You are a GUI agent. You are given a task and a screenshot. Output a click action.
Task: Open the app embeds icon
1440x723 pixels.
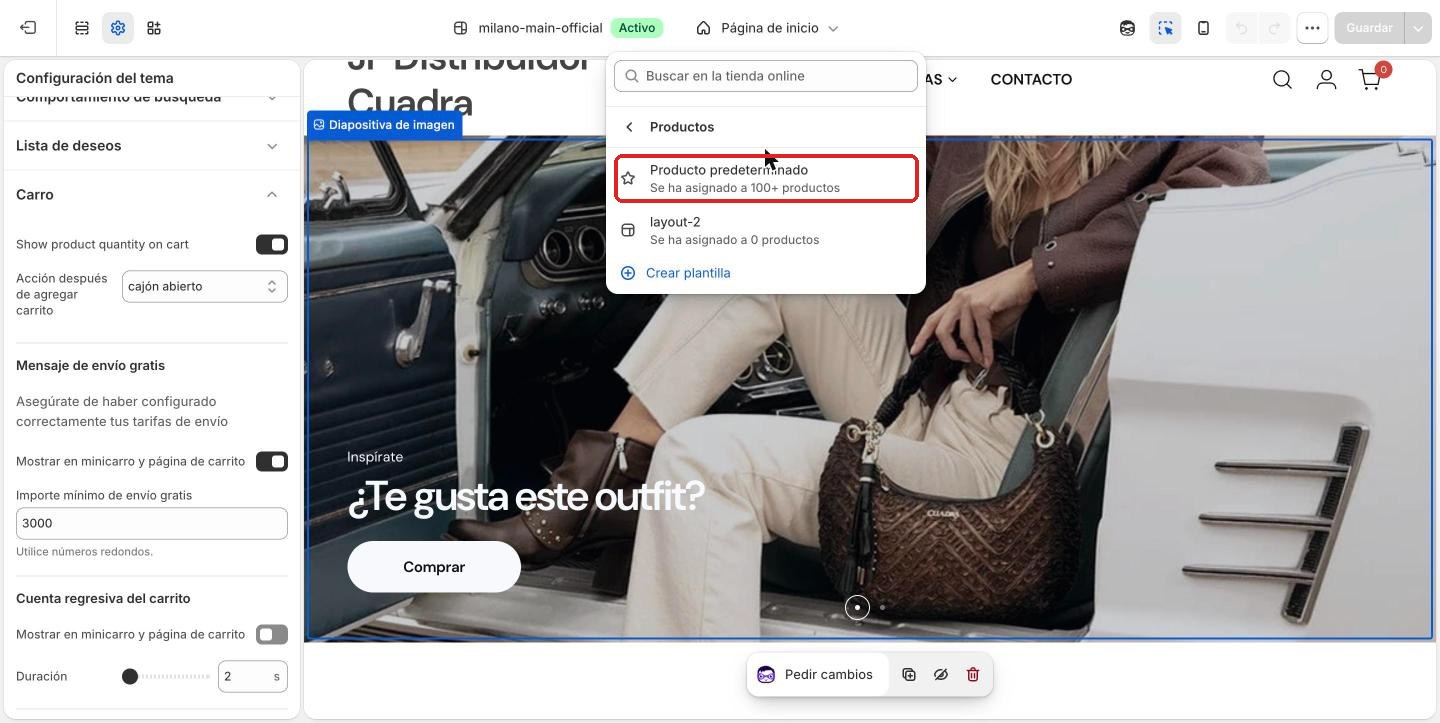154,28
